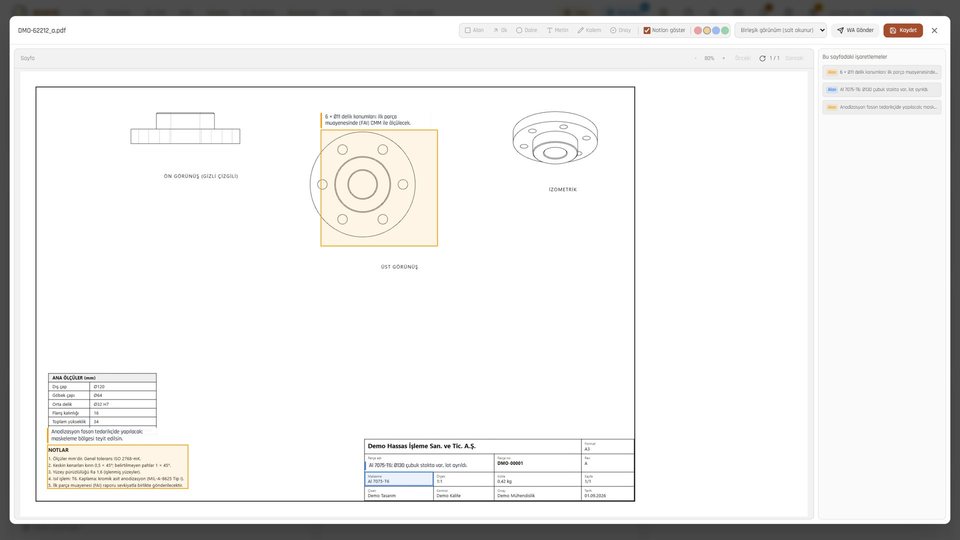Viewport: 960px width, 540px height.
Task: Click the 'Sayfa' label in page toolbar
Action: [x=28, y=58]
